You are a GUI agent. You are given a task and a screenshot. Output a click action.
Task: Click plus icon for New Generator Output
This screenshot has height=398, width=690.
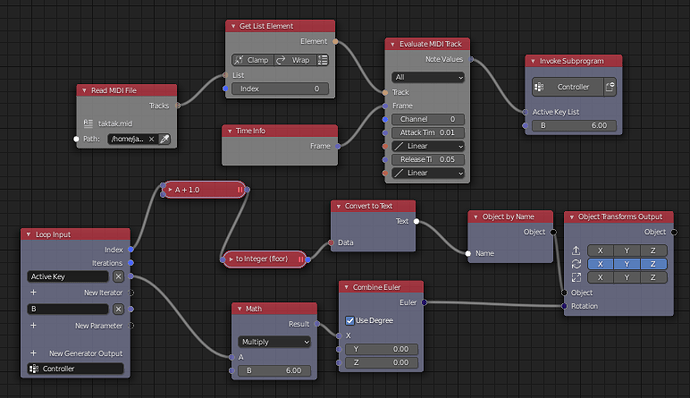click(x=33, y=353)
